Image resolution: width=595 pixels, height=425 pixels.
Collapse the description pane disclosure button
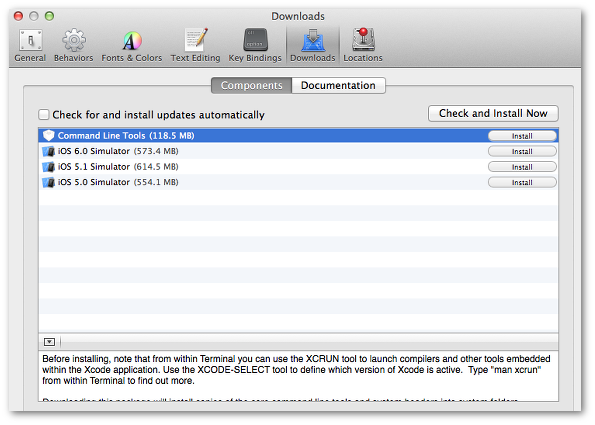pos(49,342)
